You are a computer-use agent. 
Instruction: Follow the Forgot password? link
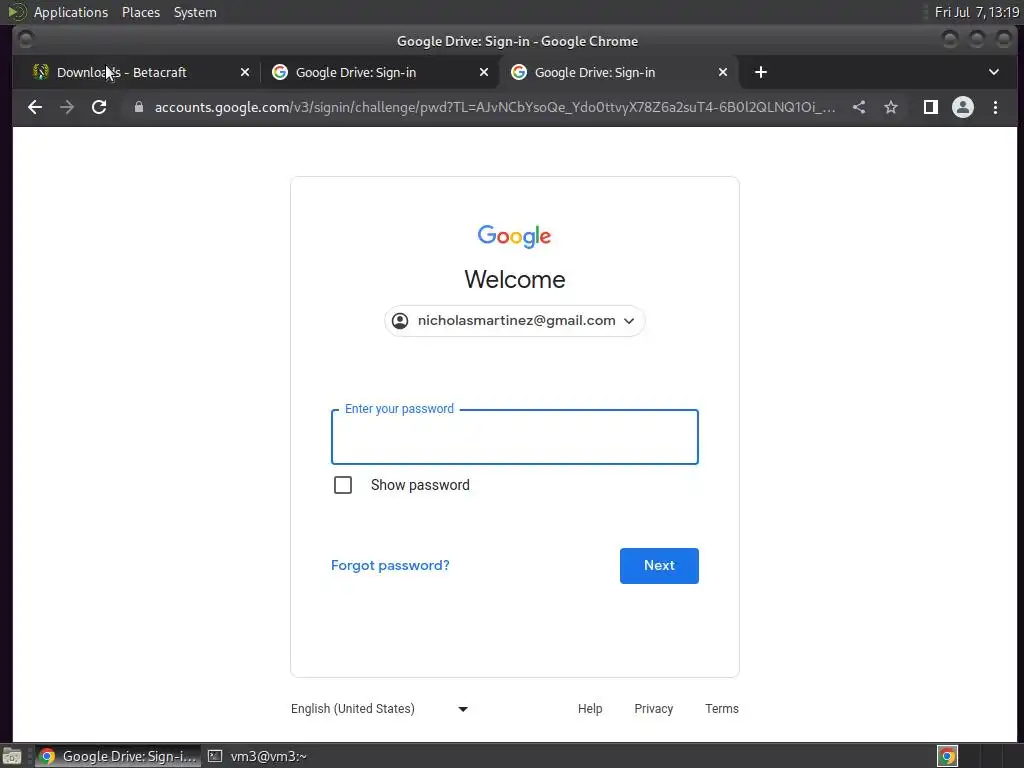coord(390,566)
